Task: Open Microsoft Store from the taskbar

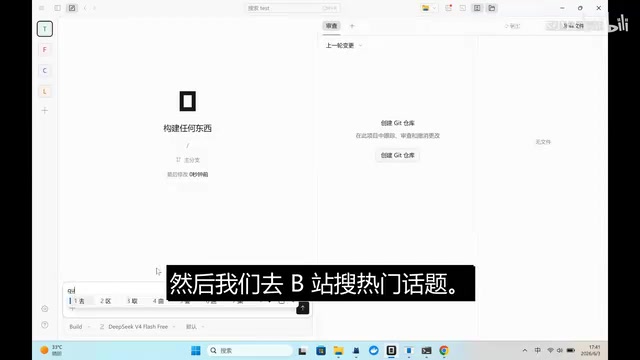Action: pyautogui.click(x=321, y=351)
